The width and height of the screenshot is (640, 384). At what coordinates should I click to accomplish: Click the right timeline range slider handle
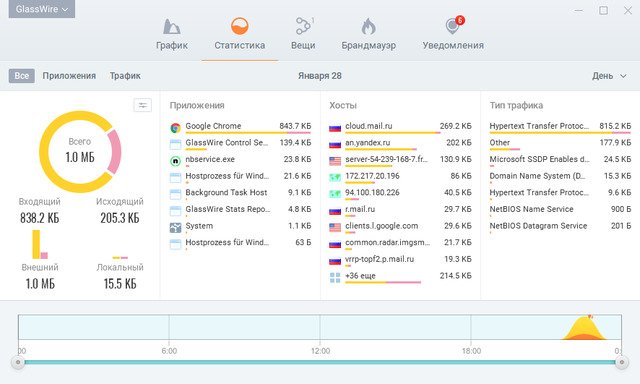pos(622,362)
